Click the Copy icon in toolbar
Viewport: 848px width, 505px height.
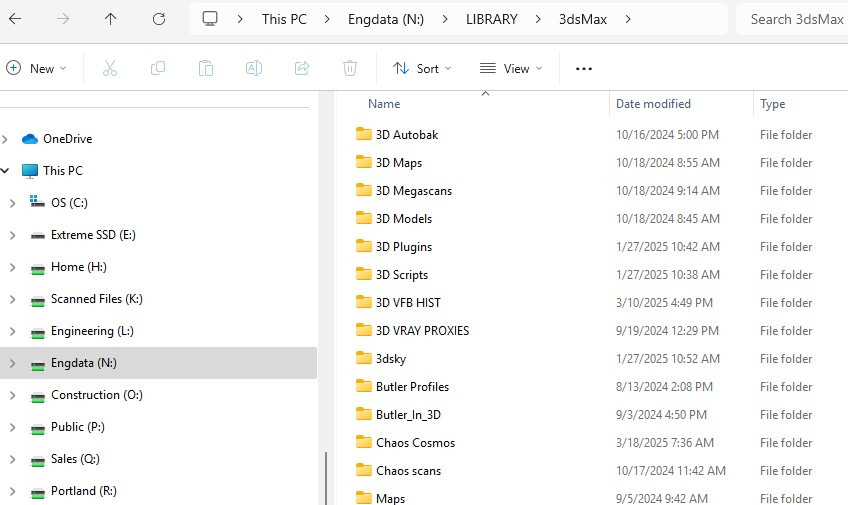tap(158, 68)
